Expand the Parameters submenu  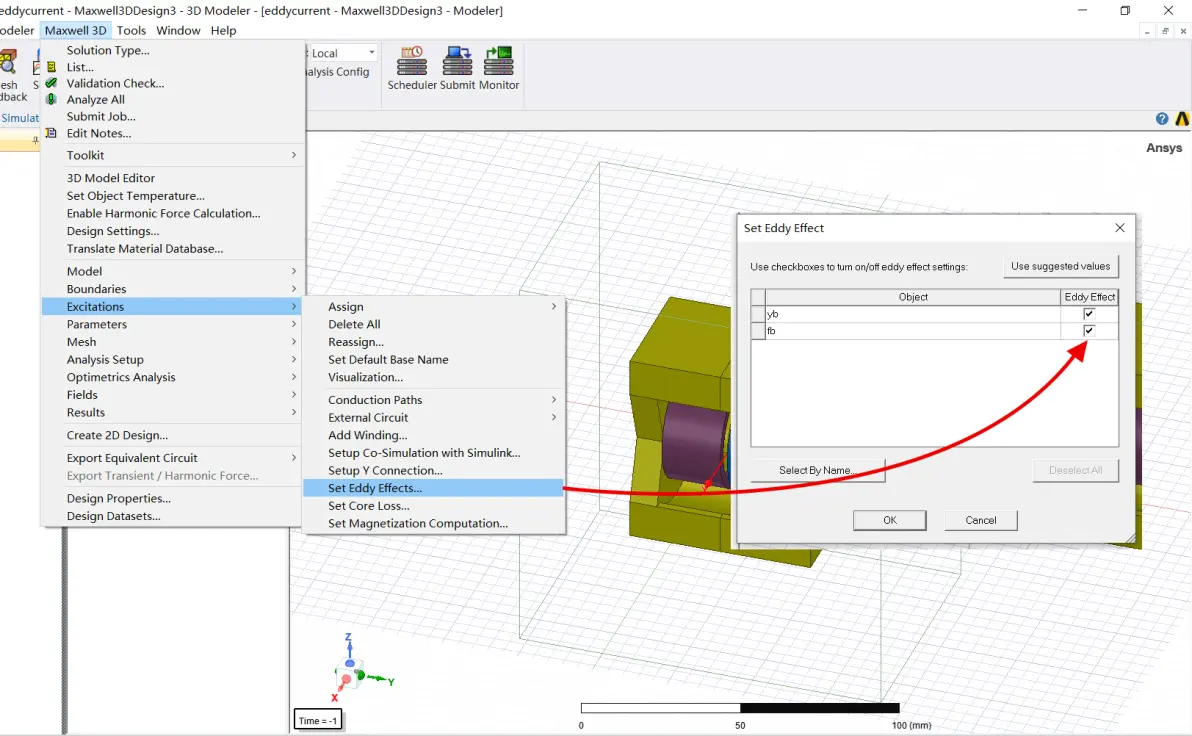[x=293, y=324]
